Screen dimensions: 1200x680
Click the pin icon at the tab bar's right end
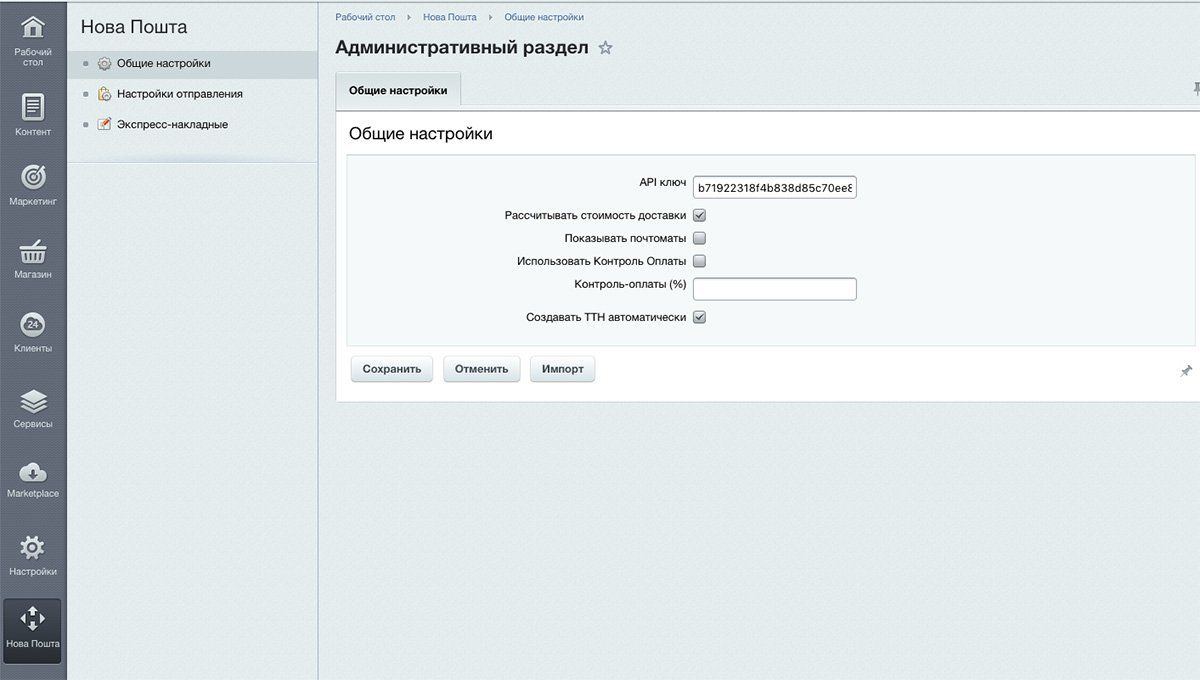click(1195, 89)
